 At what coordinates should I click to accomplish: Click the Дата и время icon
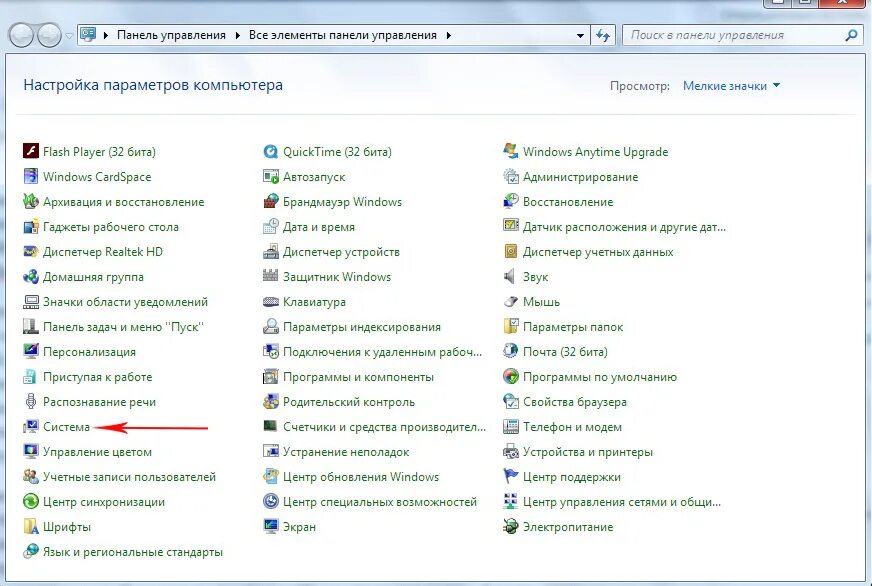pyautogui.click(x=270, y=226)
